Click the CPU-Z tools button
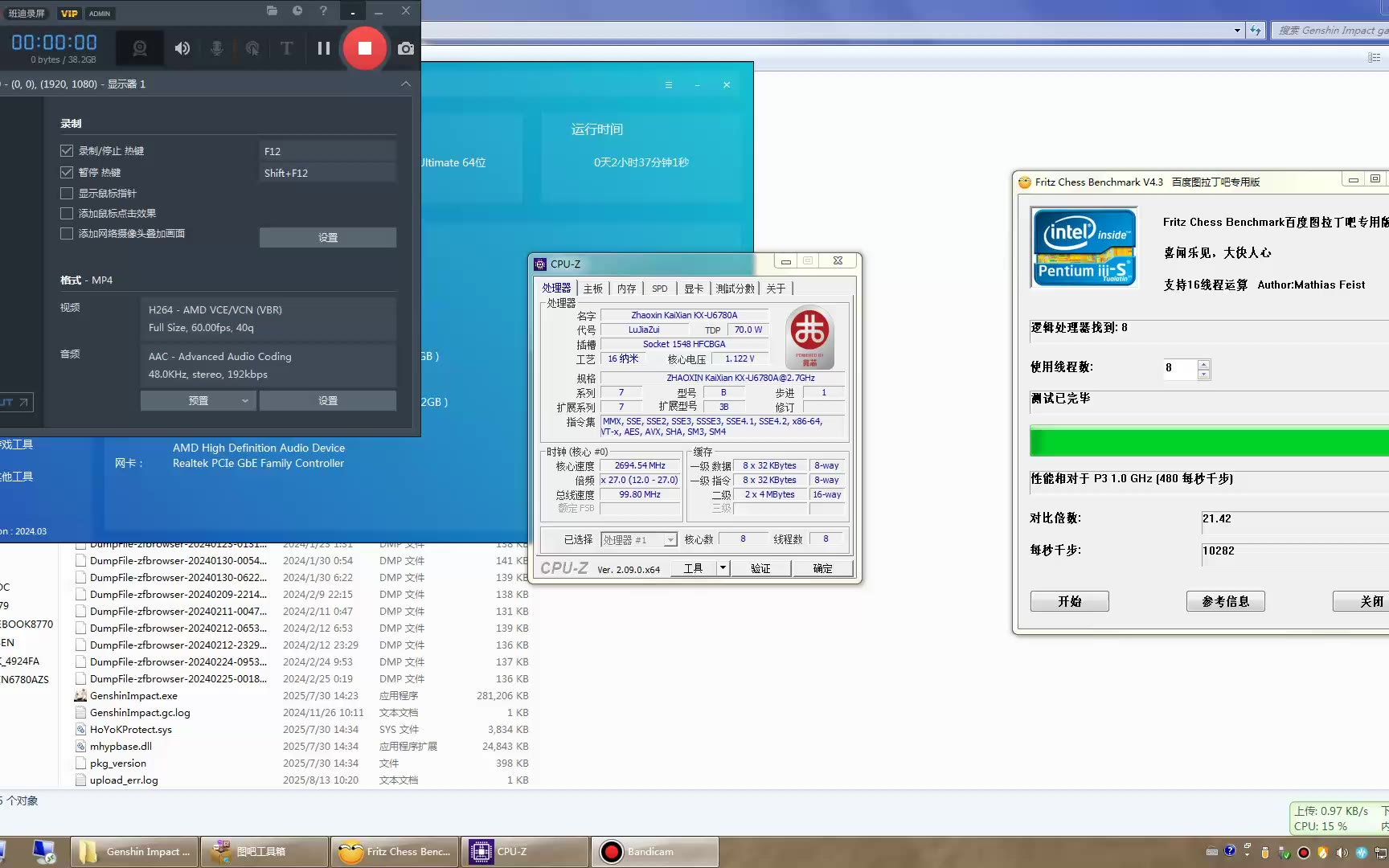 pyautogui.click(x=692, y=568)
